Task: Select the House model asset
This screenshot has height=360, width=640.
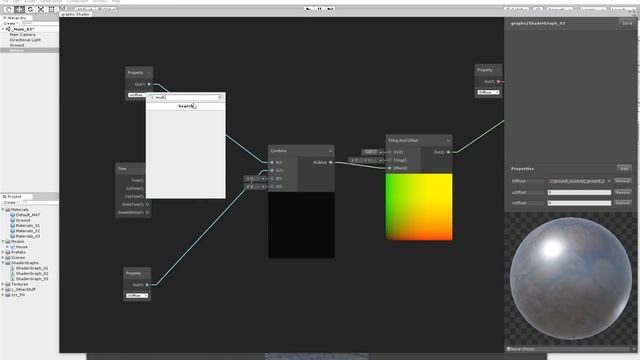Action: click(21, 247)
